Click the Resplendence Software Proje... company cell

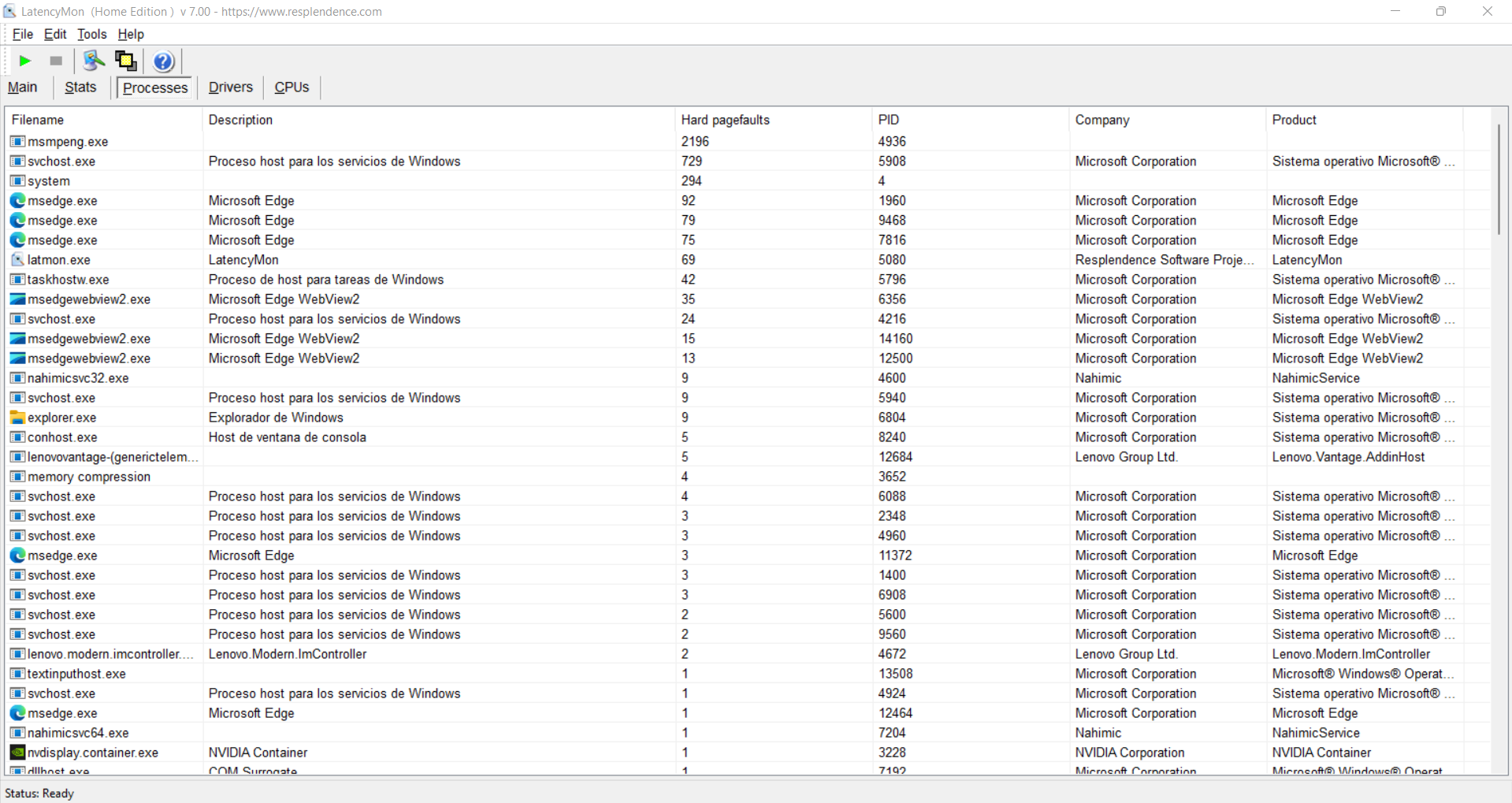[x=1165, y=260]
